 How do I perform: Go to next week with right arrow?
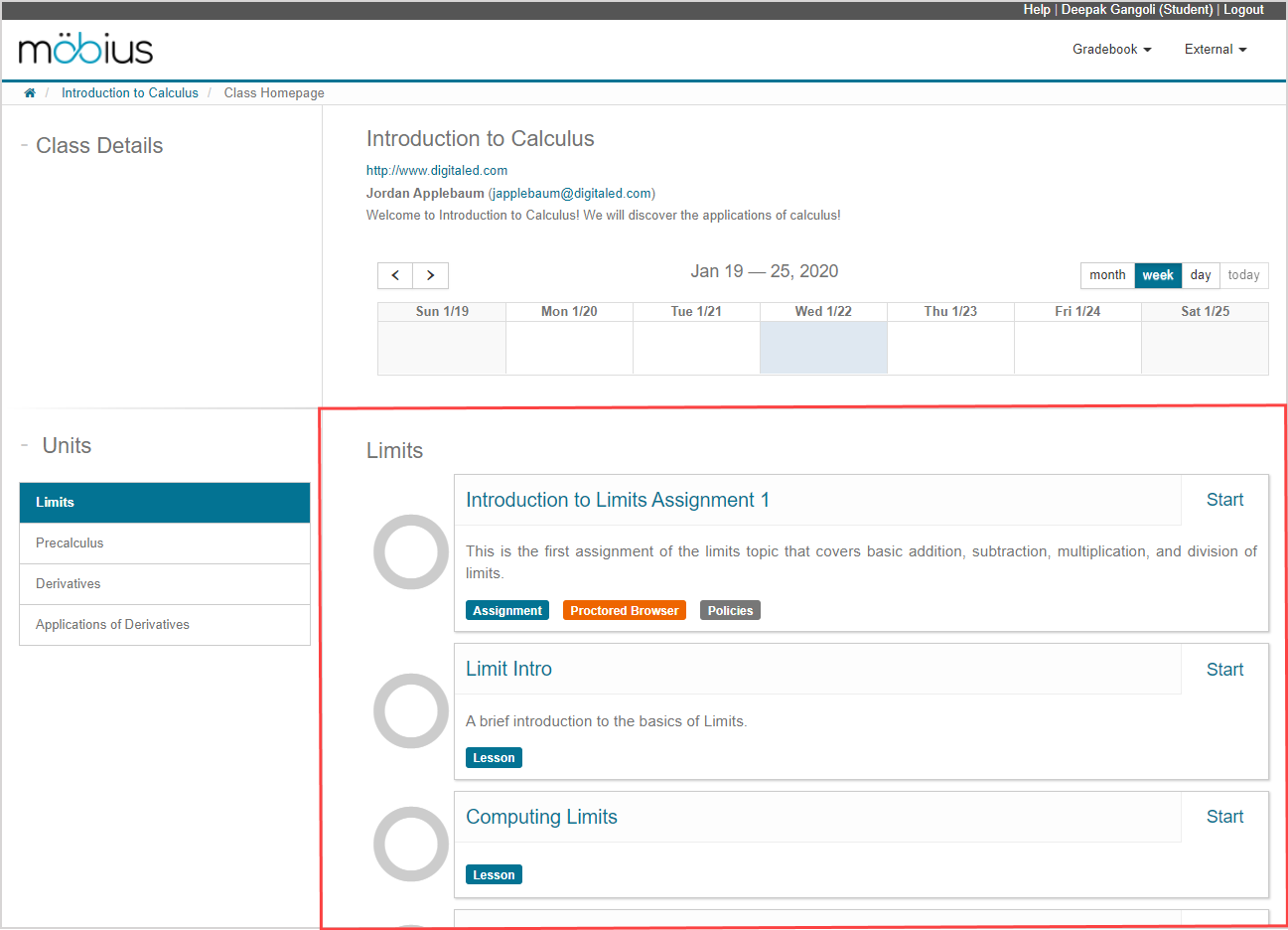431,275
